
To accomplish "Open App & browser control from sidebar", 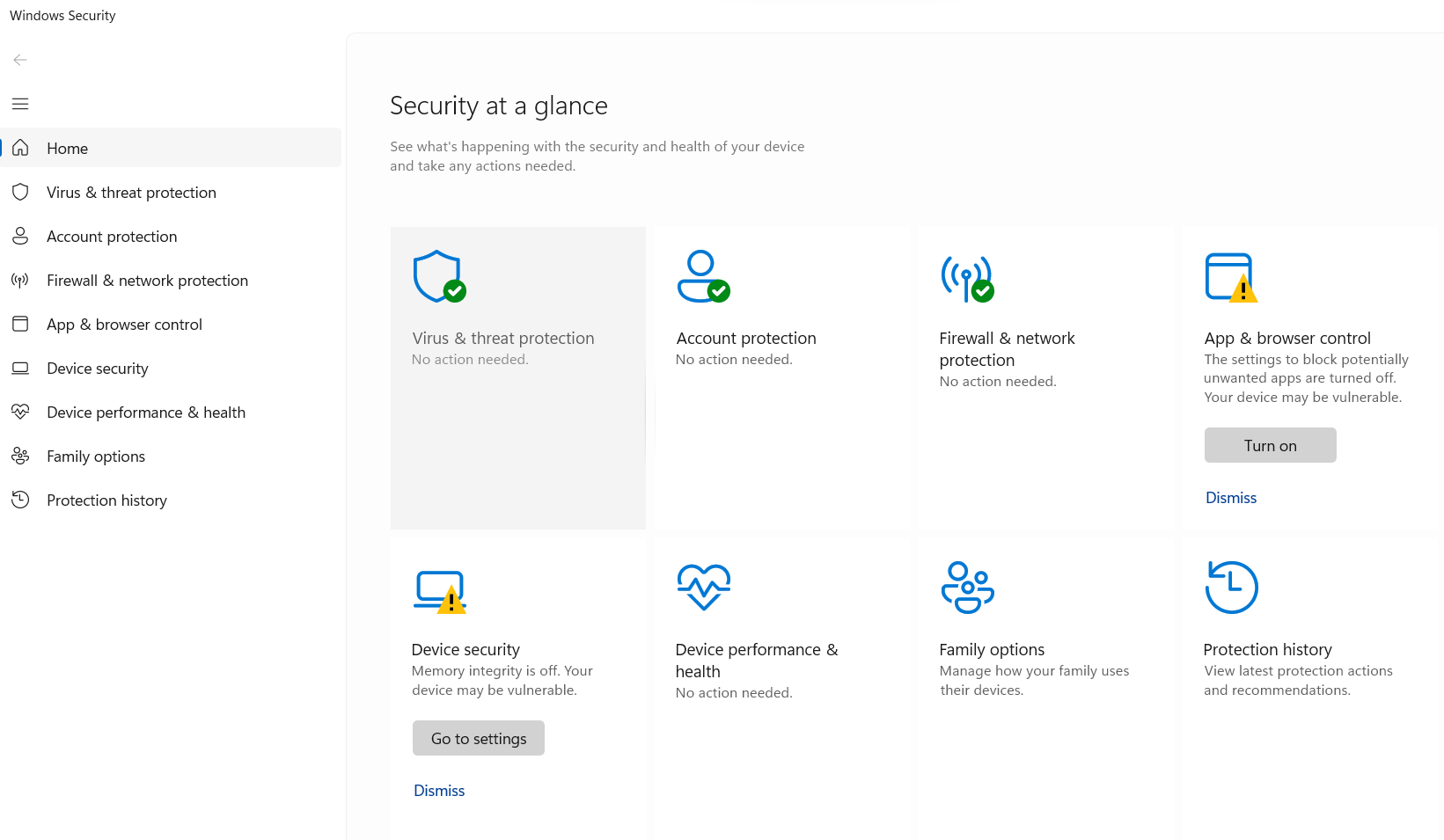I will pos(172,324).
